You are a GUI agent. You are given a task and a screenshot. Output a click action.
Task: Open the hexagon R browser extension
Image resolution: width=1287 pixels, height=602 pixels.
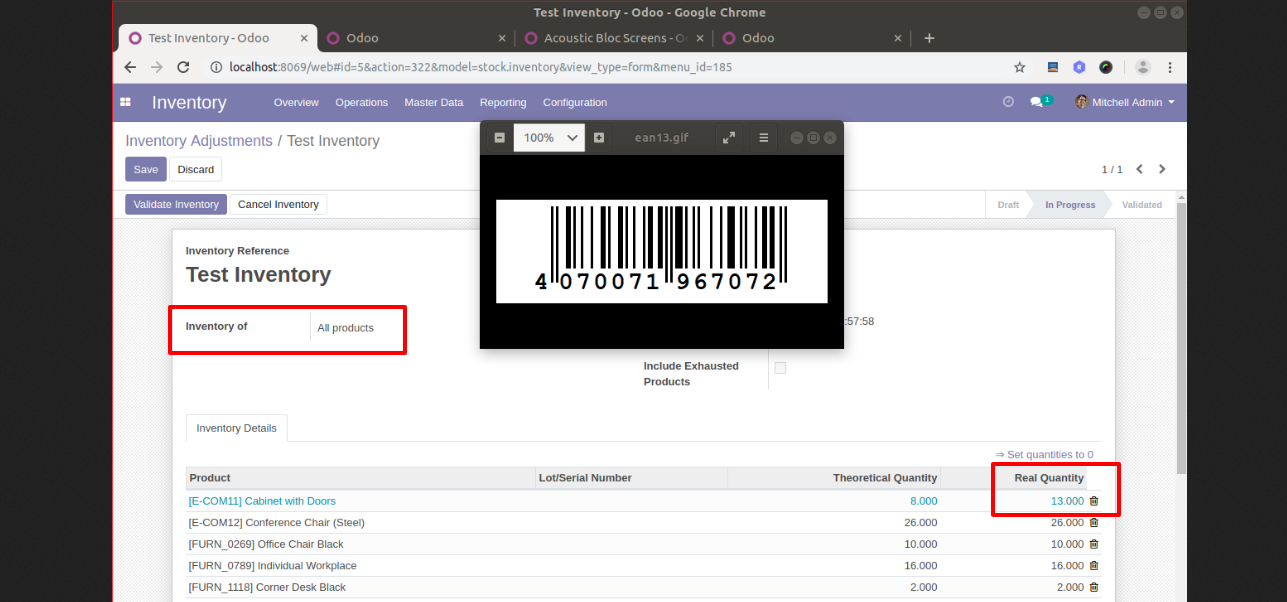pyautogui.click(x=1079, y=67)
